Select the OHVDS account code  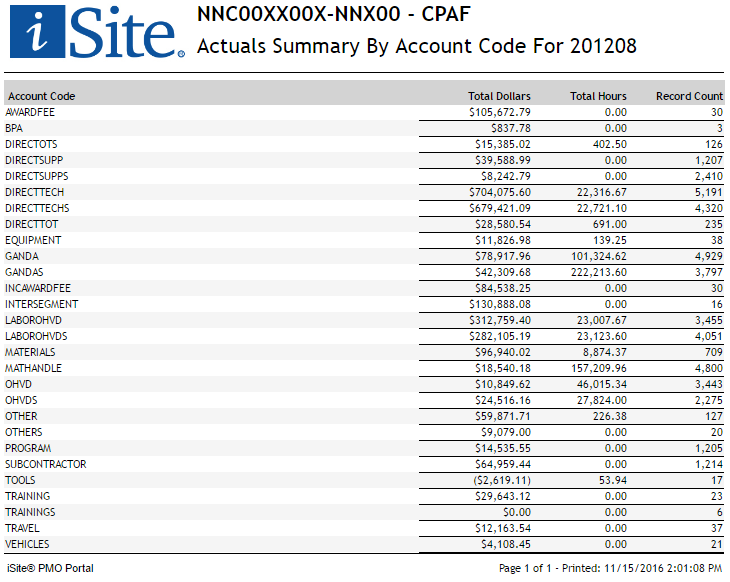coord(21,400)
